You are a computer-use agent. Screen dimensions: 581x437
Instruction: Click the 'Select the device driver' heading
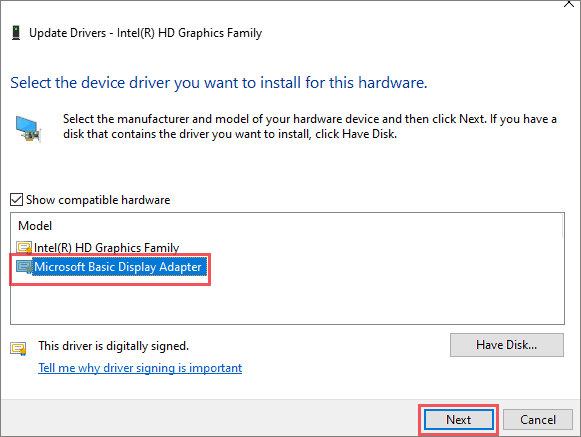click(219, 82)
